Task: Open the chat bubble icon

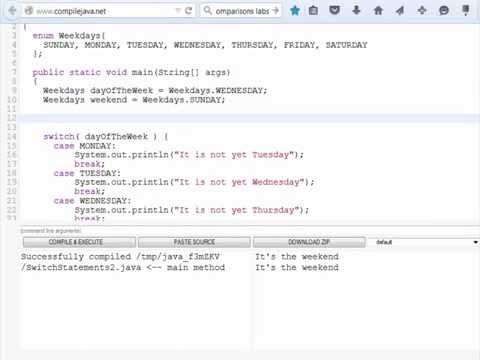Action: [444, 11]
